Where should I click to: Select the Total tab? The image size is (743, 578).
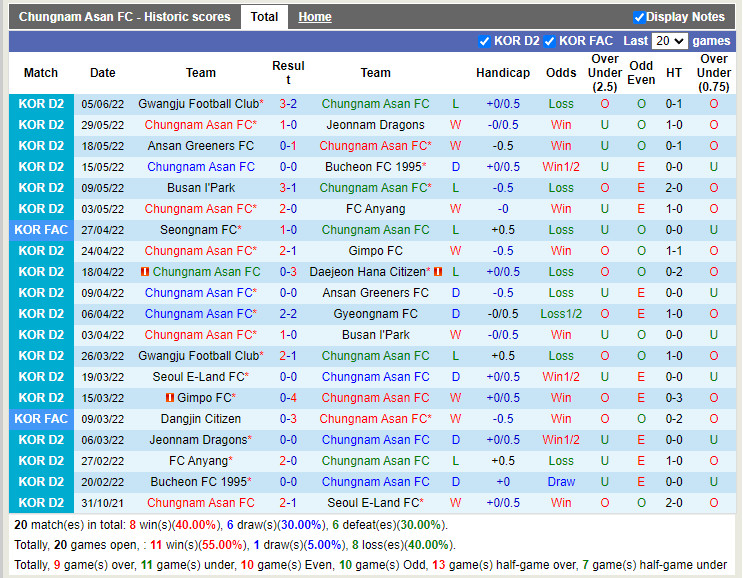264,17
